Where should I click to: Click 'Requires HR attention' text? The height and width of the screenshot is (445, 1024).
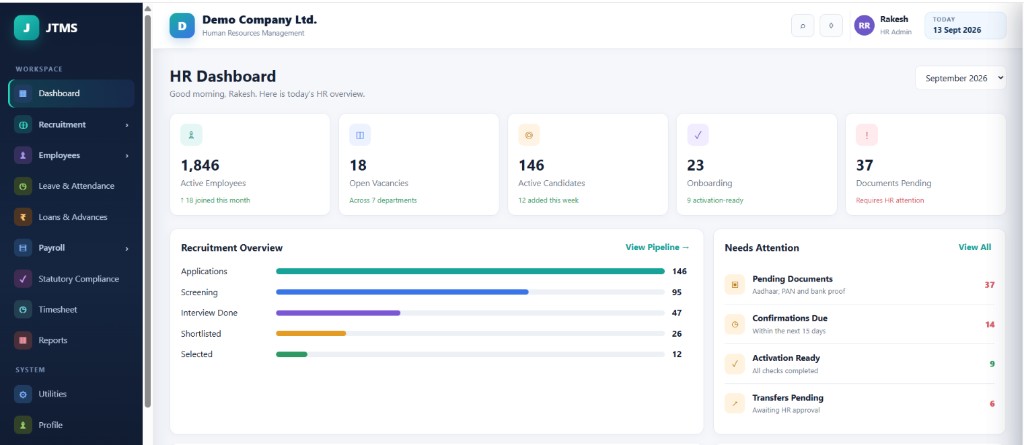[890, 201]
